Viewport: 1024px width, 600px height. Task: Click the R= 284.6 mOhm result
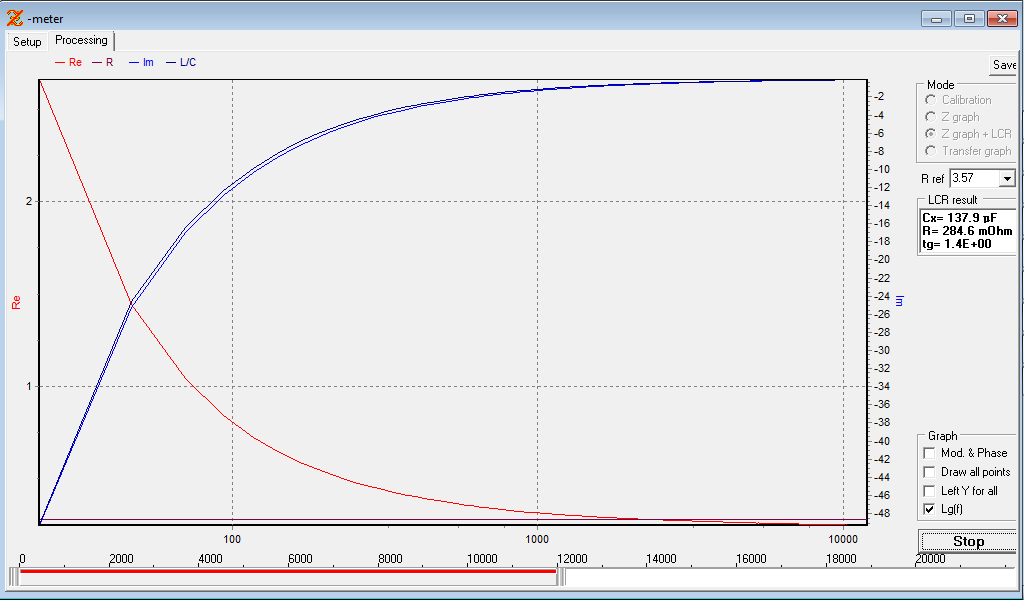(x=967, y=231)
